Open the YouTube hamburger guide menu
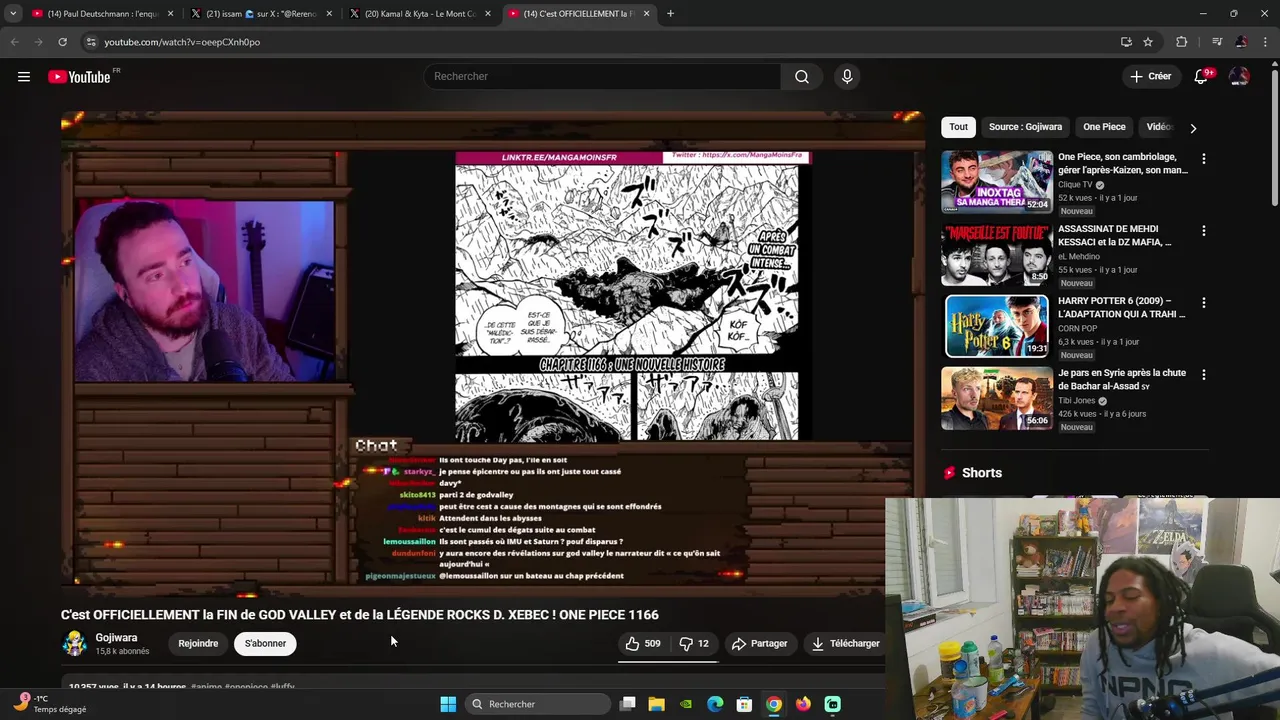The width and height of the screenshot is (1280, 720). point(24,77)
